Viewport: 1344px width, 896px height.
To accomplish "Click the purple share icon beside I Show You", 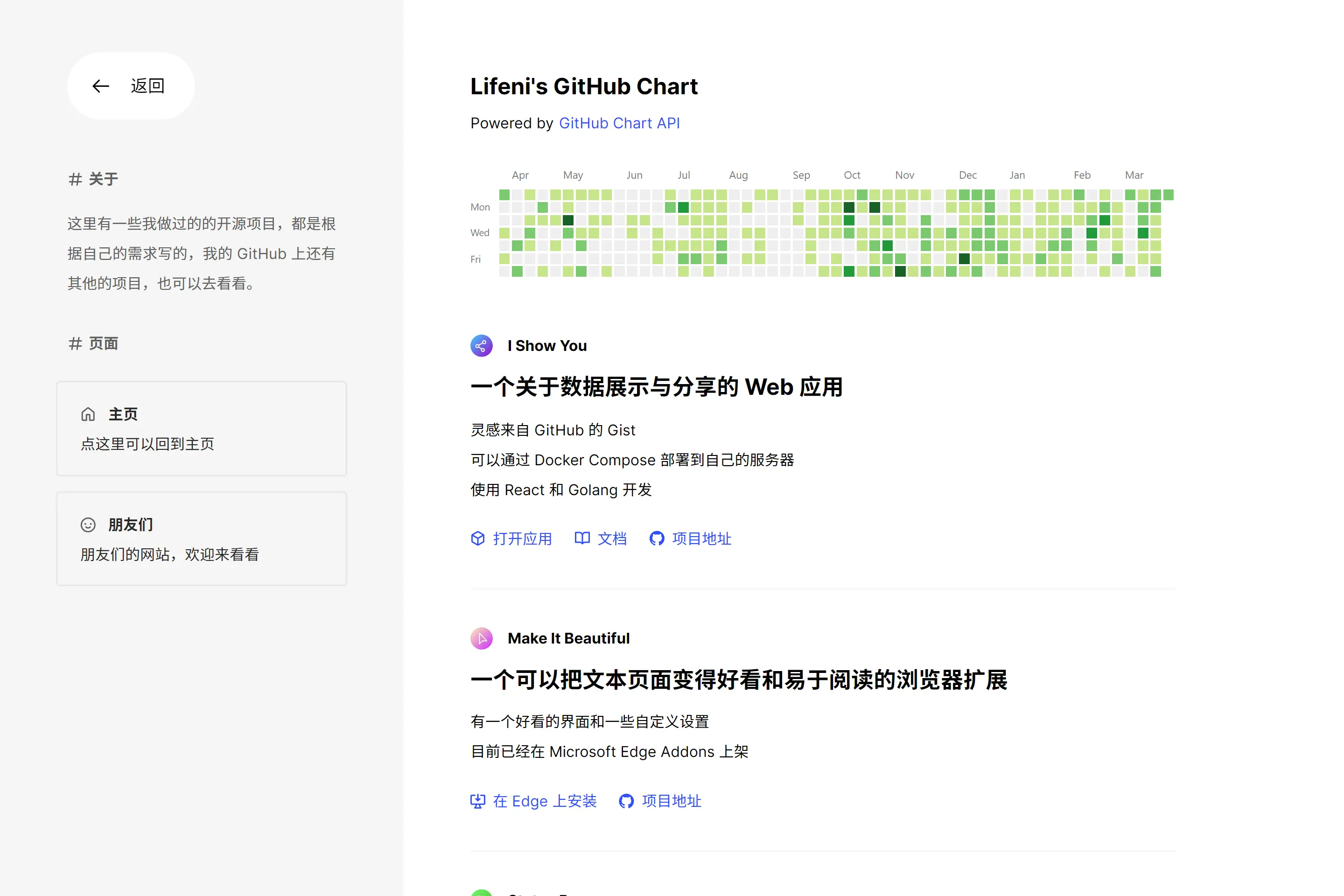I will click(481, 346).
